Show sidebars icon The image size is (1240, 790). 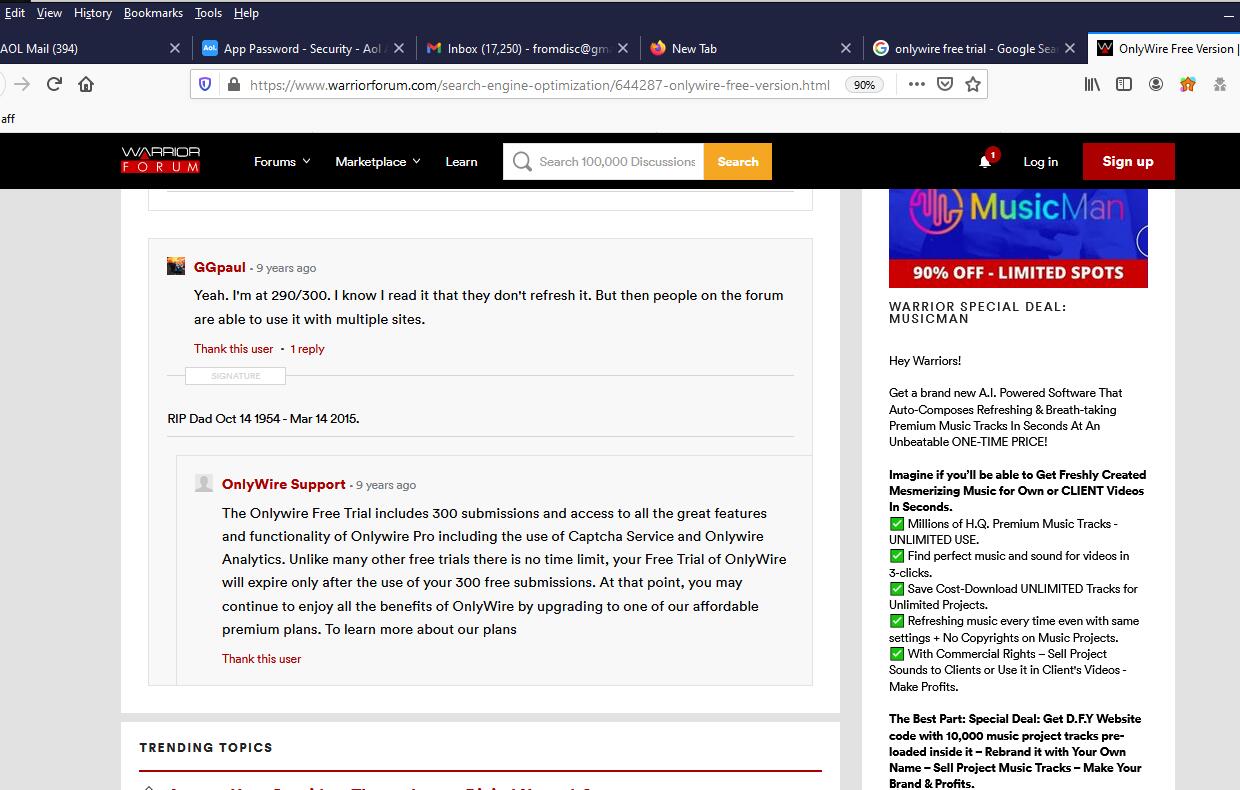1124,85
